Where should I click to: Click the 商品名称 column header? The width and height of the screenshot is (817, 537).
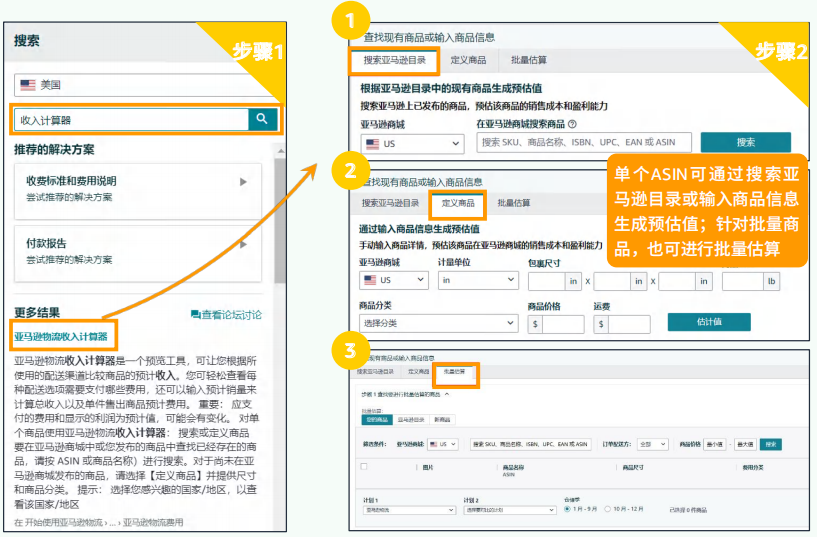point(513,467)
